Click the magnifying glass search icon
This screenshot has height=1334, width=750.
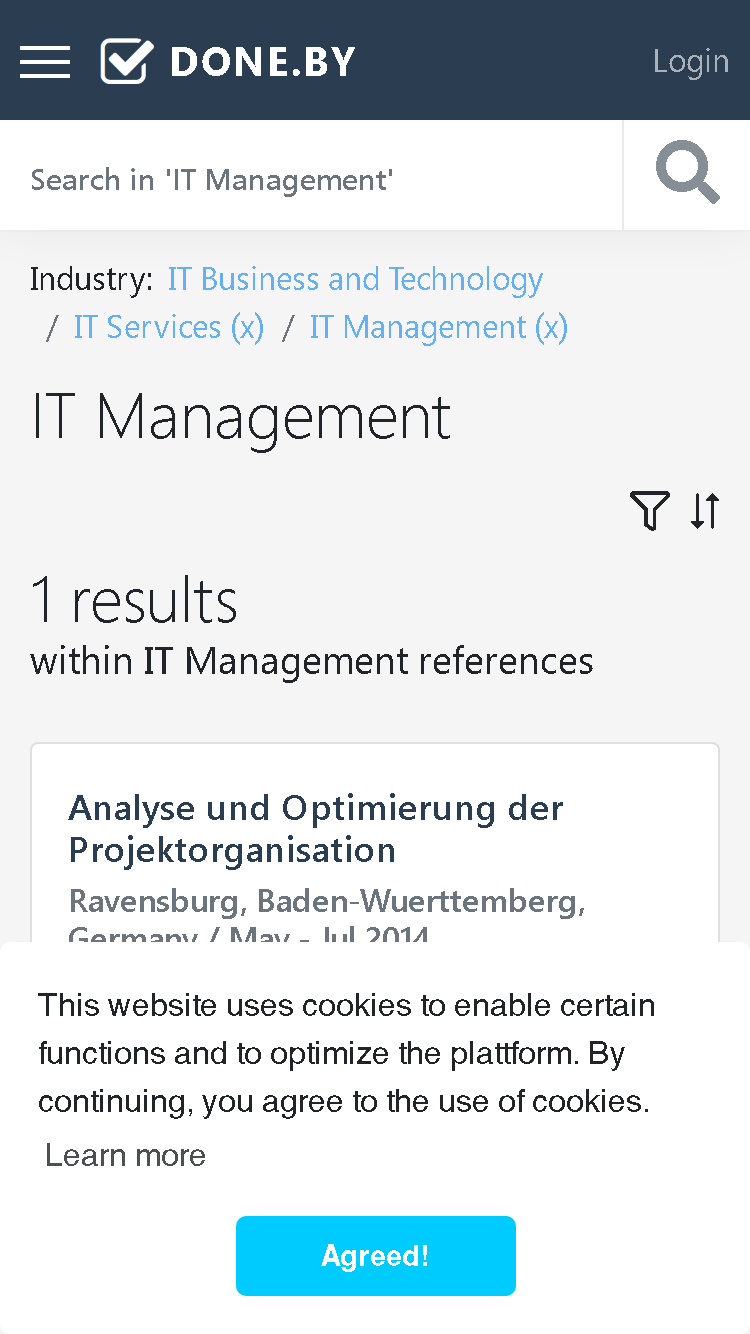[x=687, y=174]
